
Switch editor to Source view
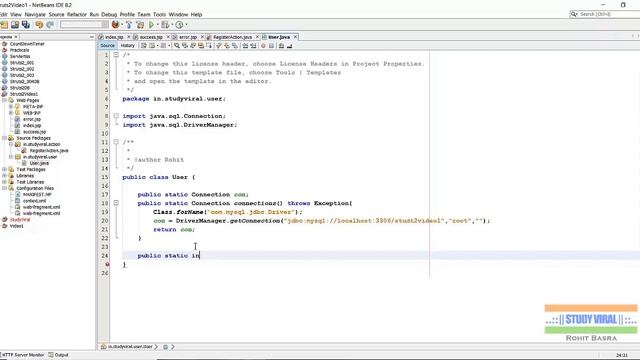coord(107,46)
